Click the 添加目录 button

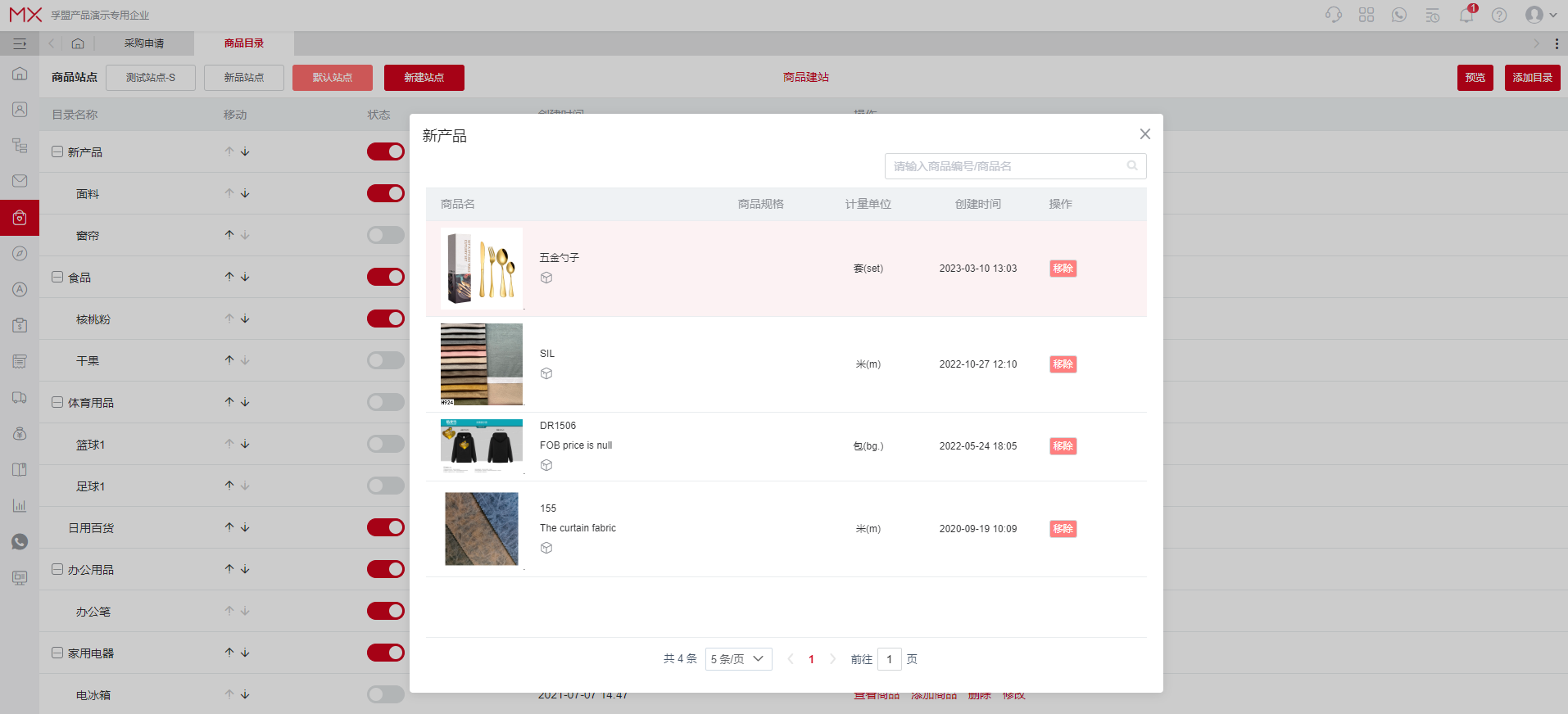[1532, 78]
